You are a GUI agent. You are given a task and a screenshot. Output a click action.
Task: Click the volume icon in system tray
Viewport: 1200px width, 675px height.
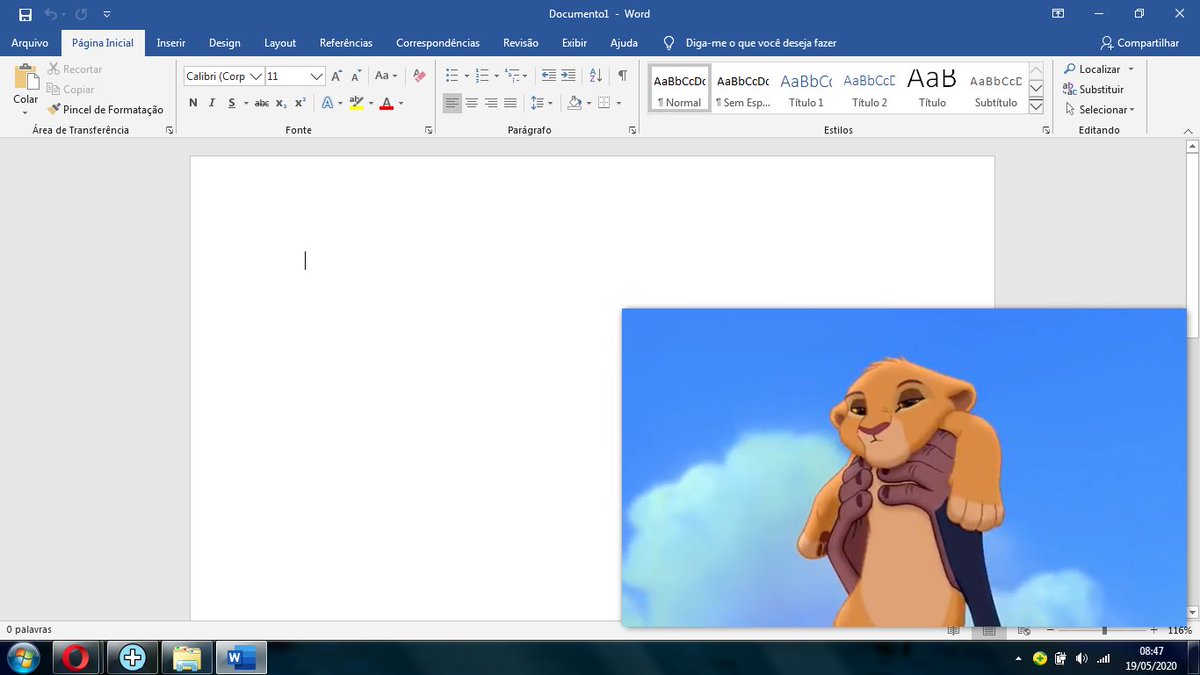(1081, 658)
